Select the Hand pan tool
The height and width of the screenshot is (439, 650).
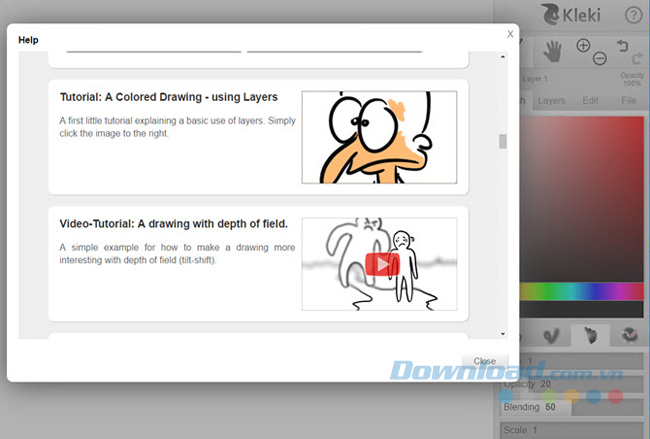tap(551, 54)
